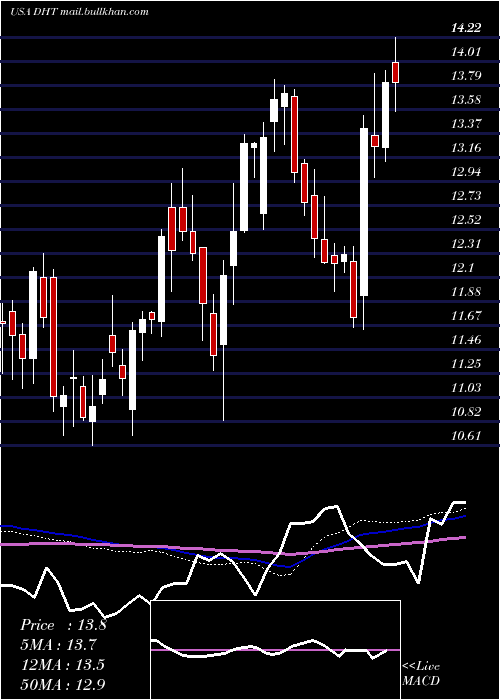This screenshot has width=500, height=700.
Task: Click the '<<Live MACD' label
Action: click(x=421, y=674)
